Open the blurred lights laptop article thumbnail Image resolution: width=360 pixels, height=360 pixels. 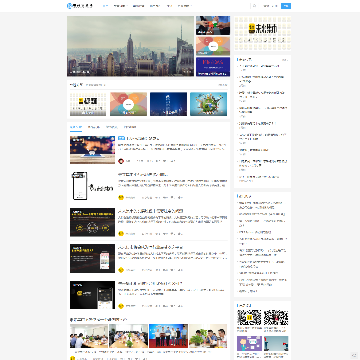[92, 150]
